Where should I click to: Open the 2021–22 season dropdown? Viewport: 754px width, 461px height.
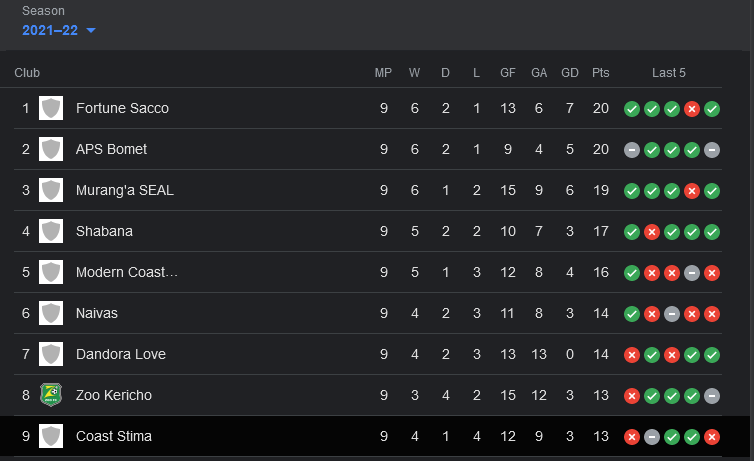click(59, 30)
